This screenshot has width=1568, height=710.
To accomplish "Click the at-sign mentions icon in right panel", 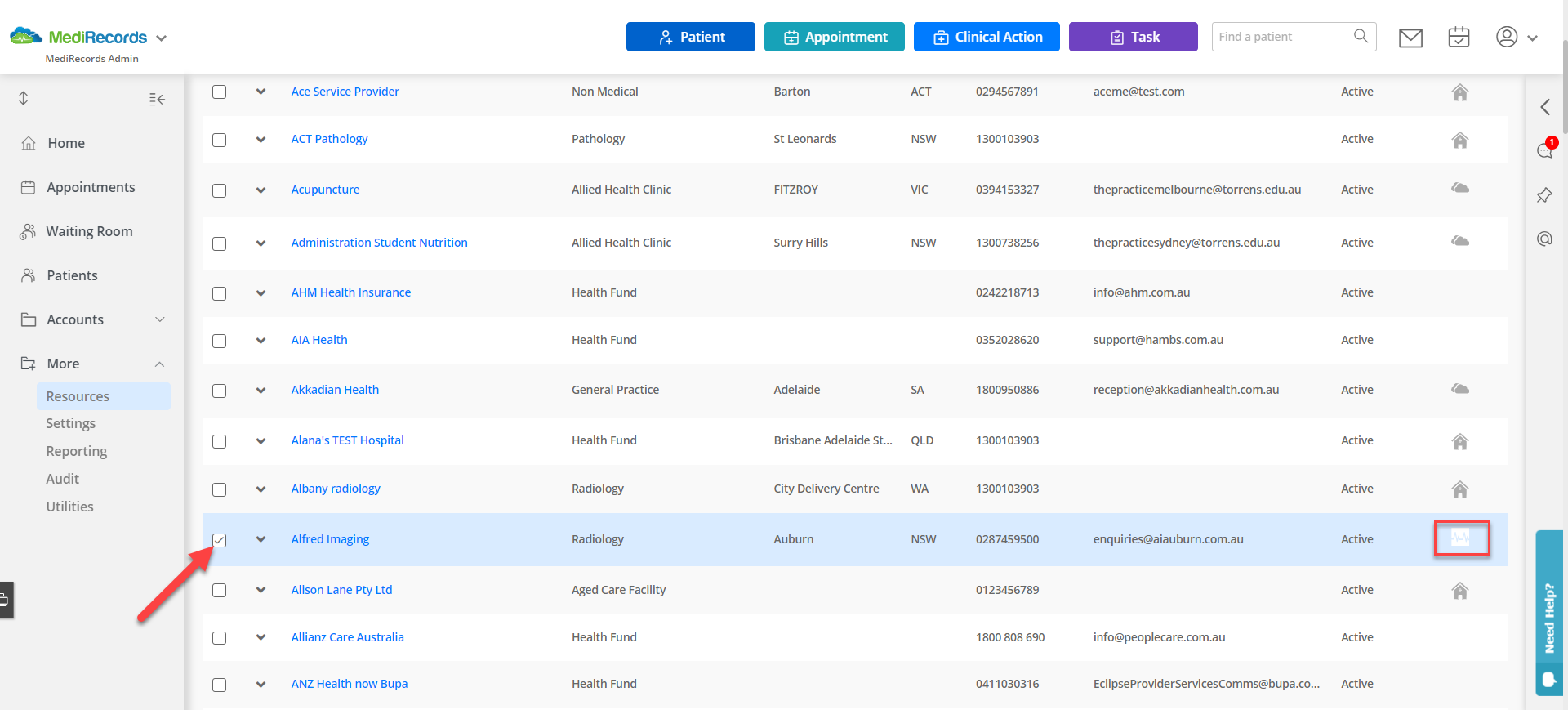I will click(x=1544, y=239).
